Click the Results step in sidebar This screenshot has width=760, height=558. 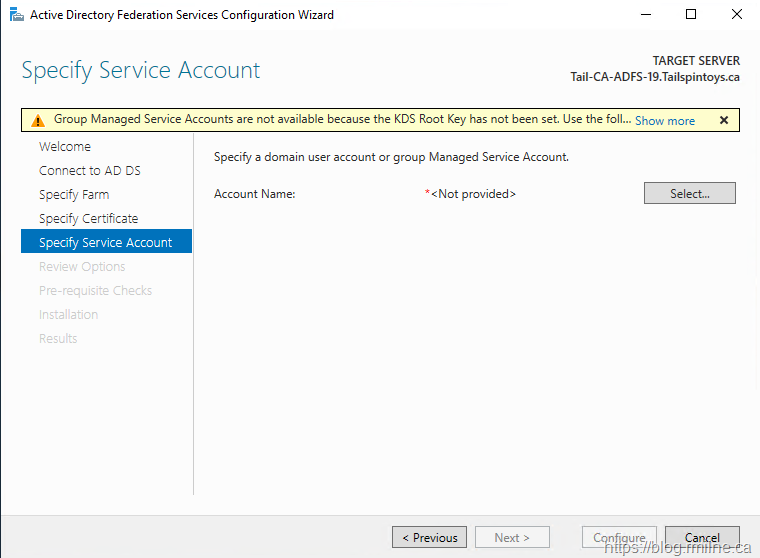(58, 339)
